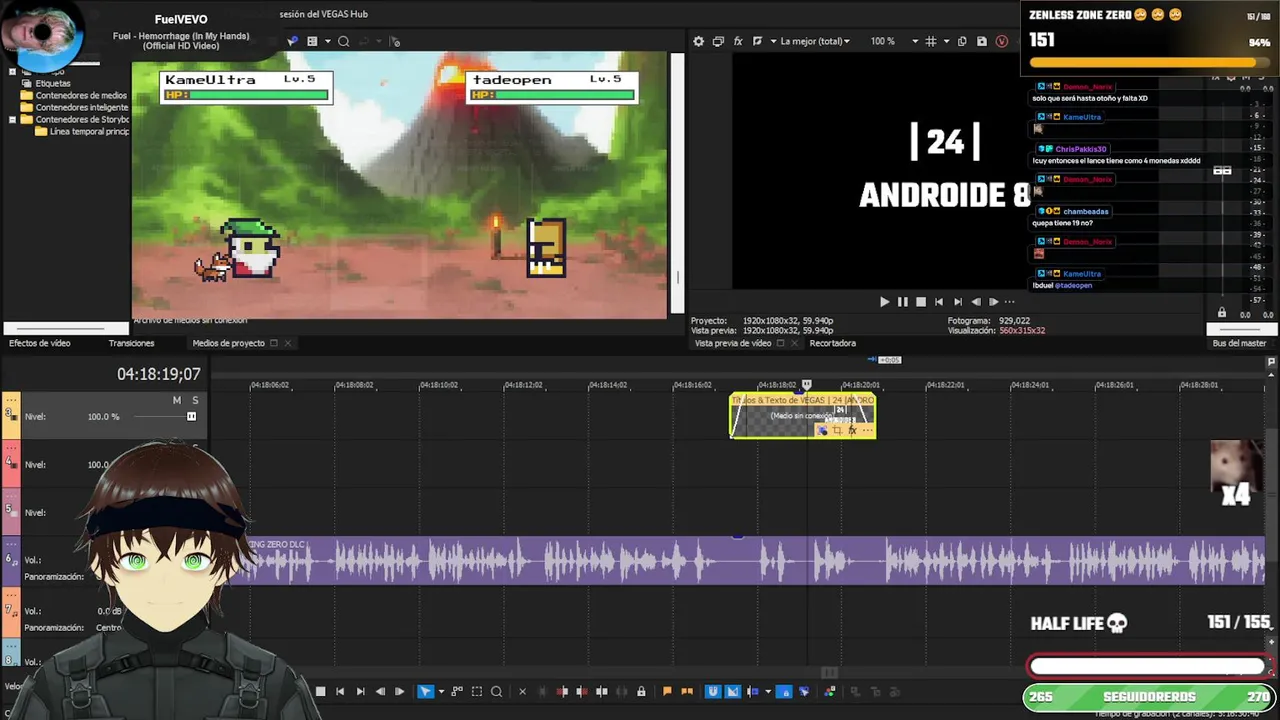
Task: Select Contenedores inteligentes folder
Action: pyautogui.click(x=82, y=108)
